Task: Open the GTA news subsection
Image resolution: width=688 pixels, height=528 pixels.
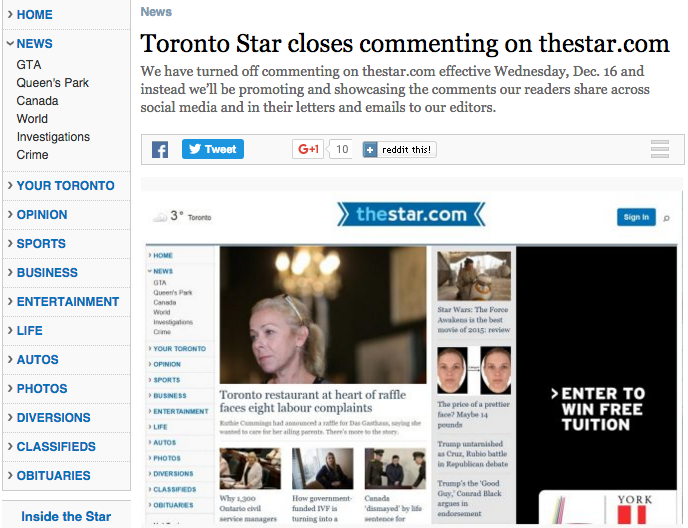Action: [x=29, y=65]
